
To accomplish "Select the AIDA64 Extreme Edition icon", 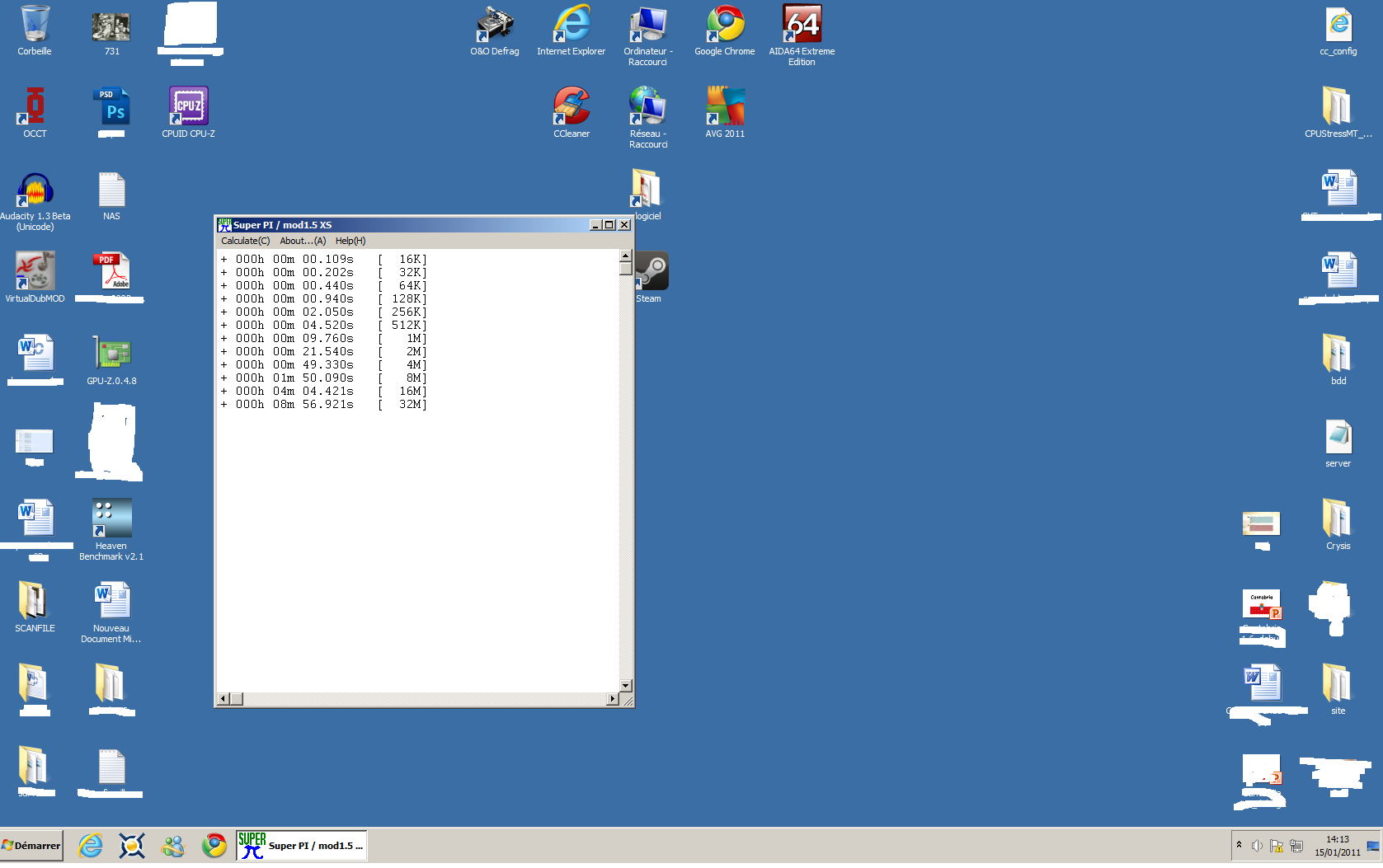I will 802,25.
